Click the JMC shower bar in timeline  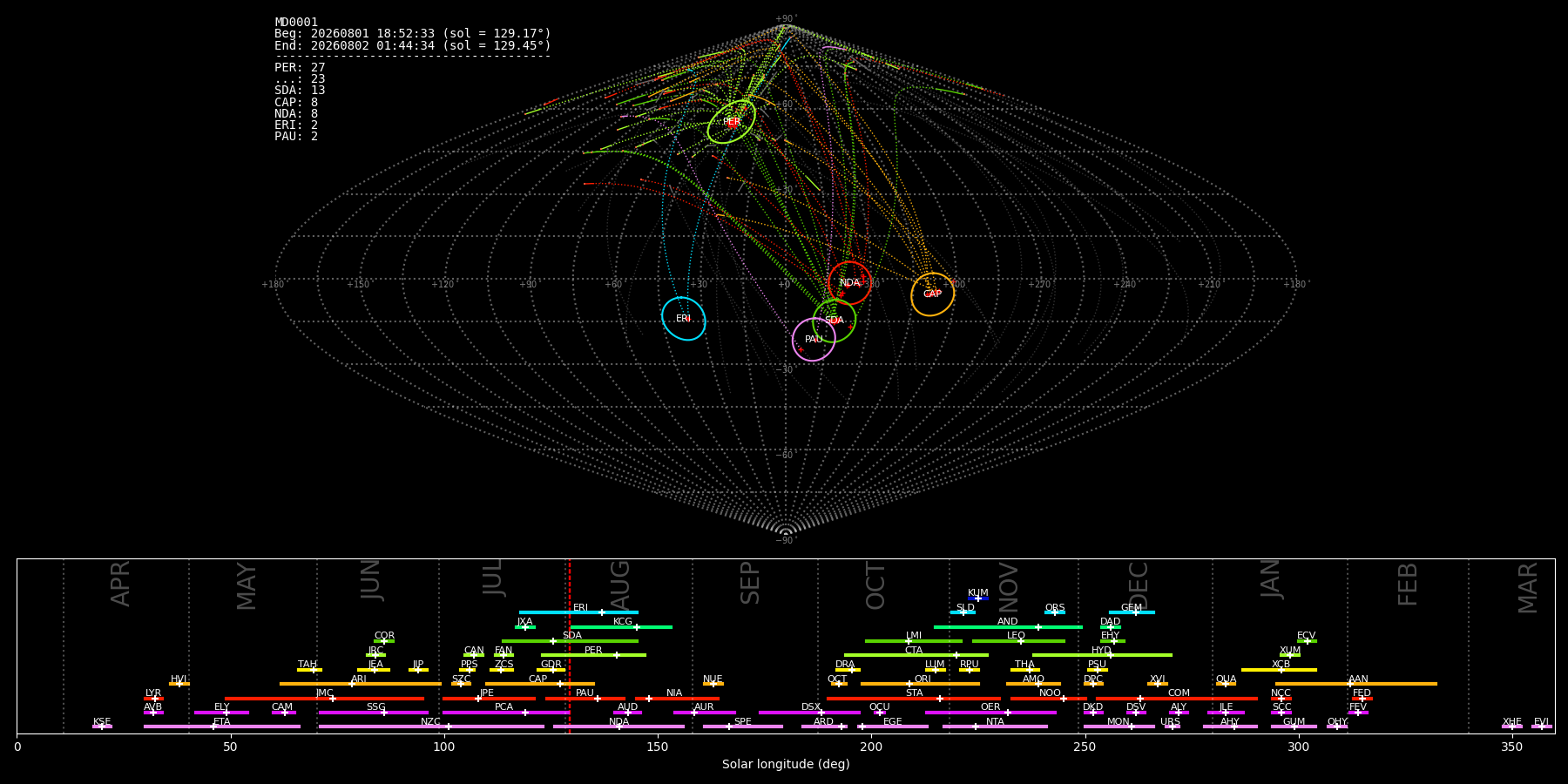[x=325, y=699]
